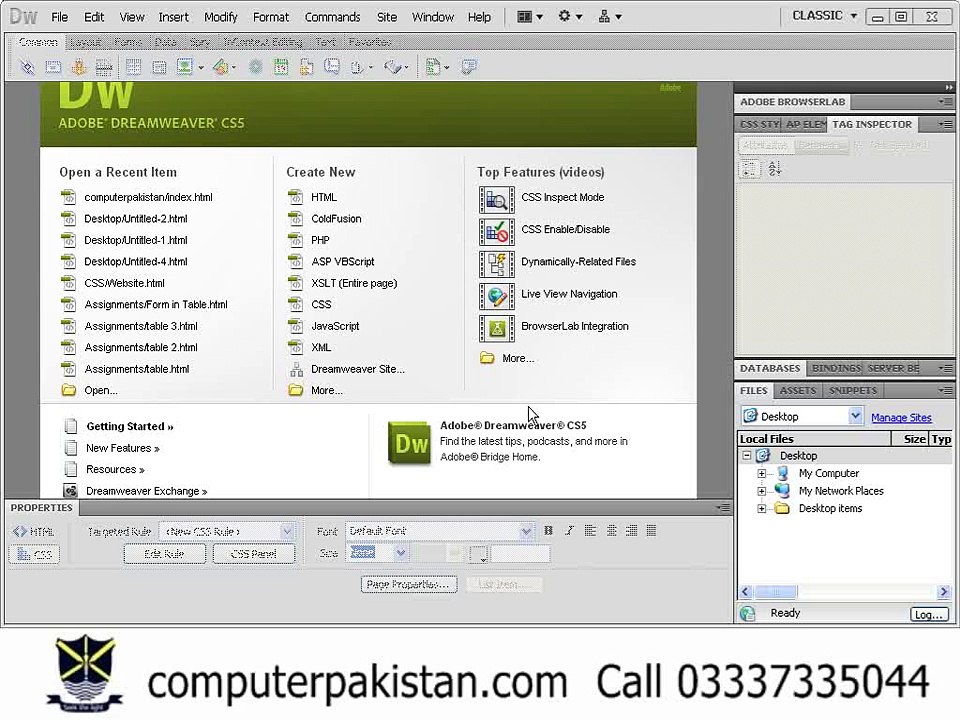Click the Align Center icon in Properties
Image resolution: width=960 pixels, height=720 pixels.
click(x=611, y=531)
